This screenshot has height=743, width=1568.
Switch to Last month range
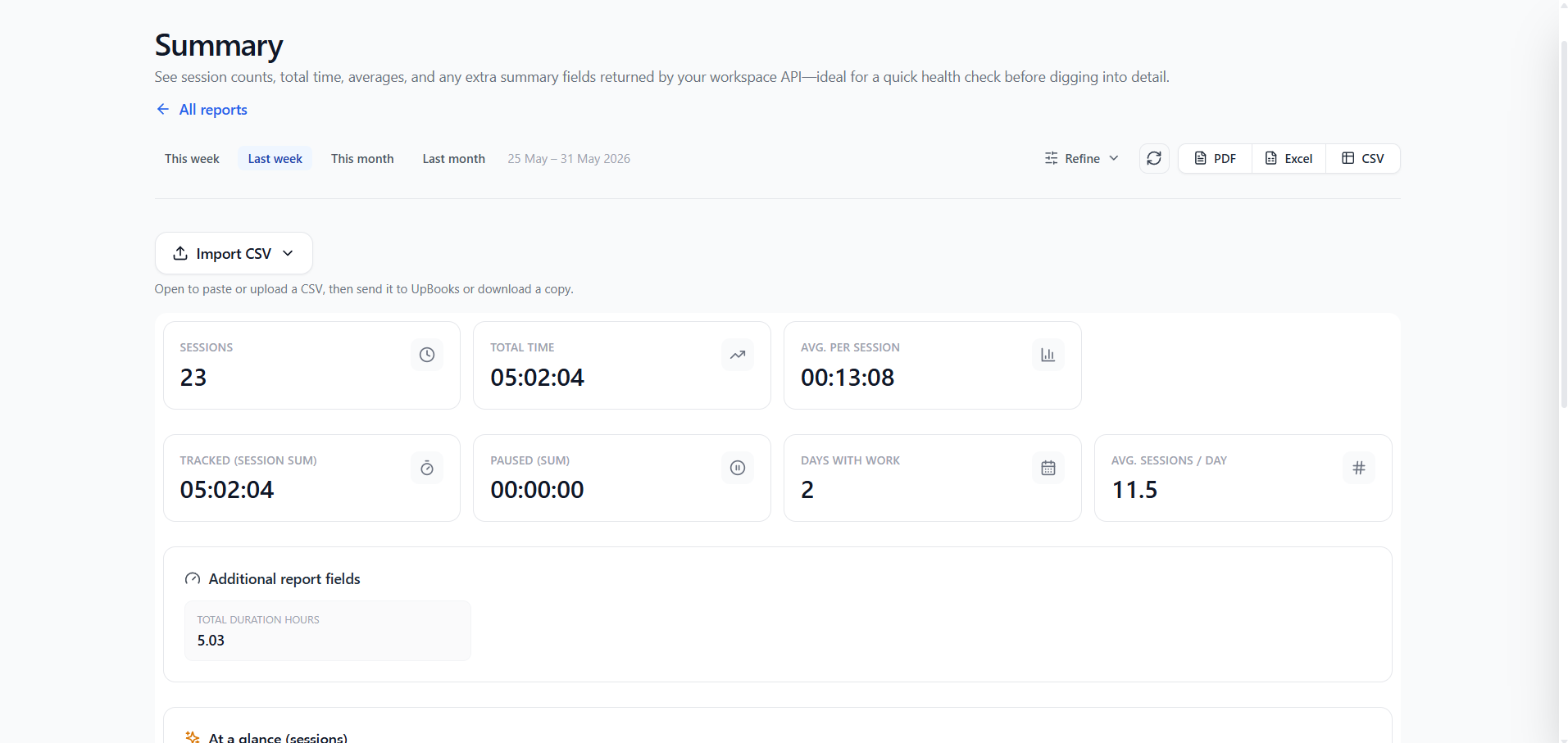point(453,158)
